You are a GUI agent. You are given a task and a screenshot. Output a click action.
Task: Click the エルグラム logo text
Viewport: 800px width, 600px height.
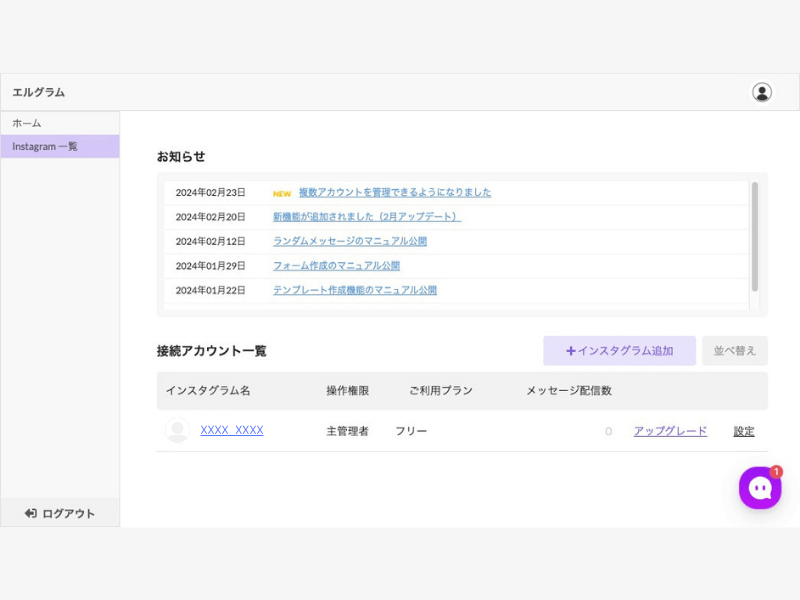(38, 92)
